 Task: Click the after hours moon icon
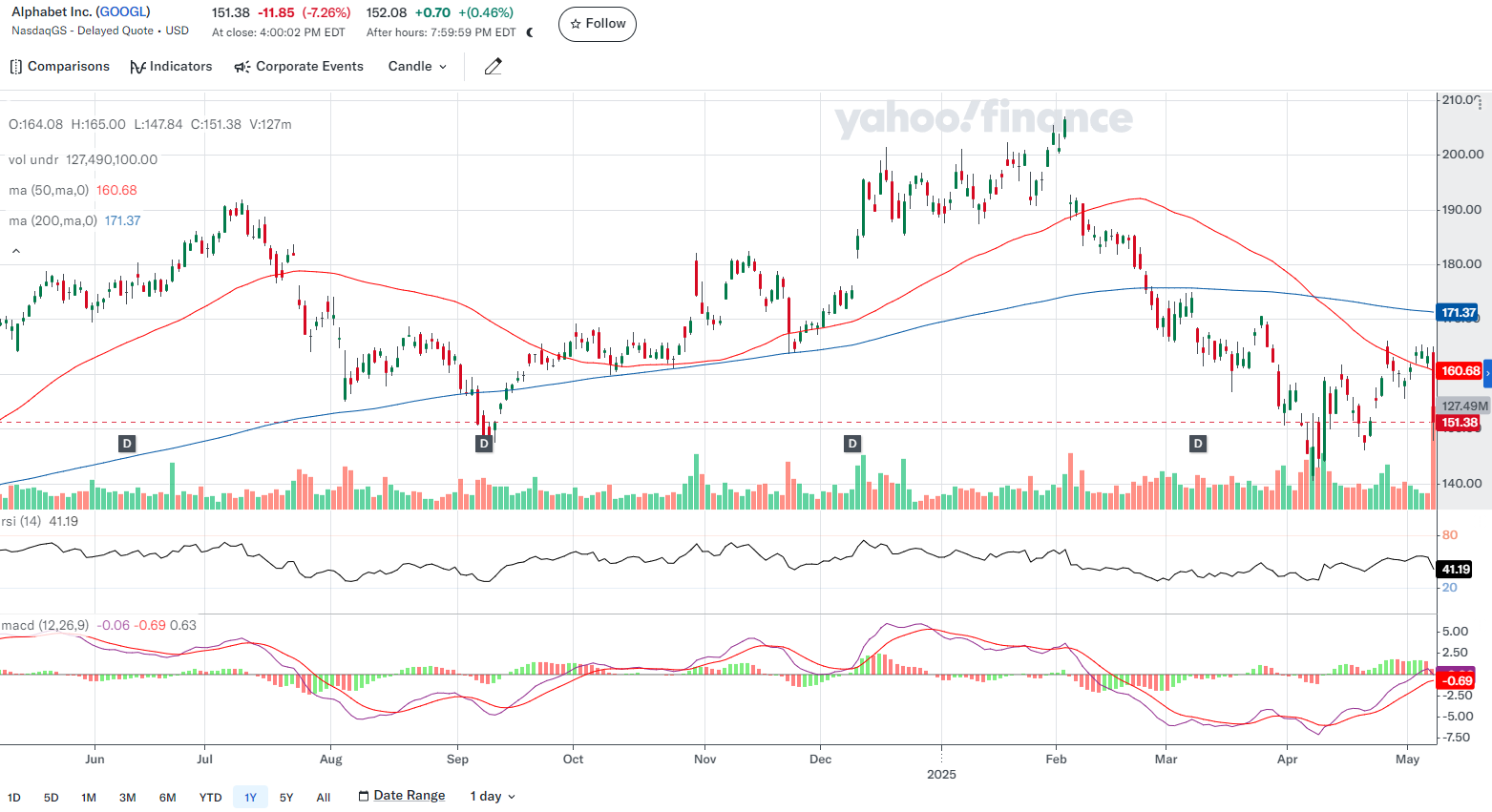pos(531,32)
